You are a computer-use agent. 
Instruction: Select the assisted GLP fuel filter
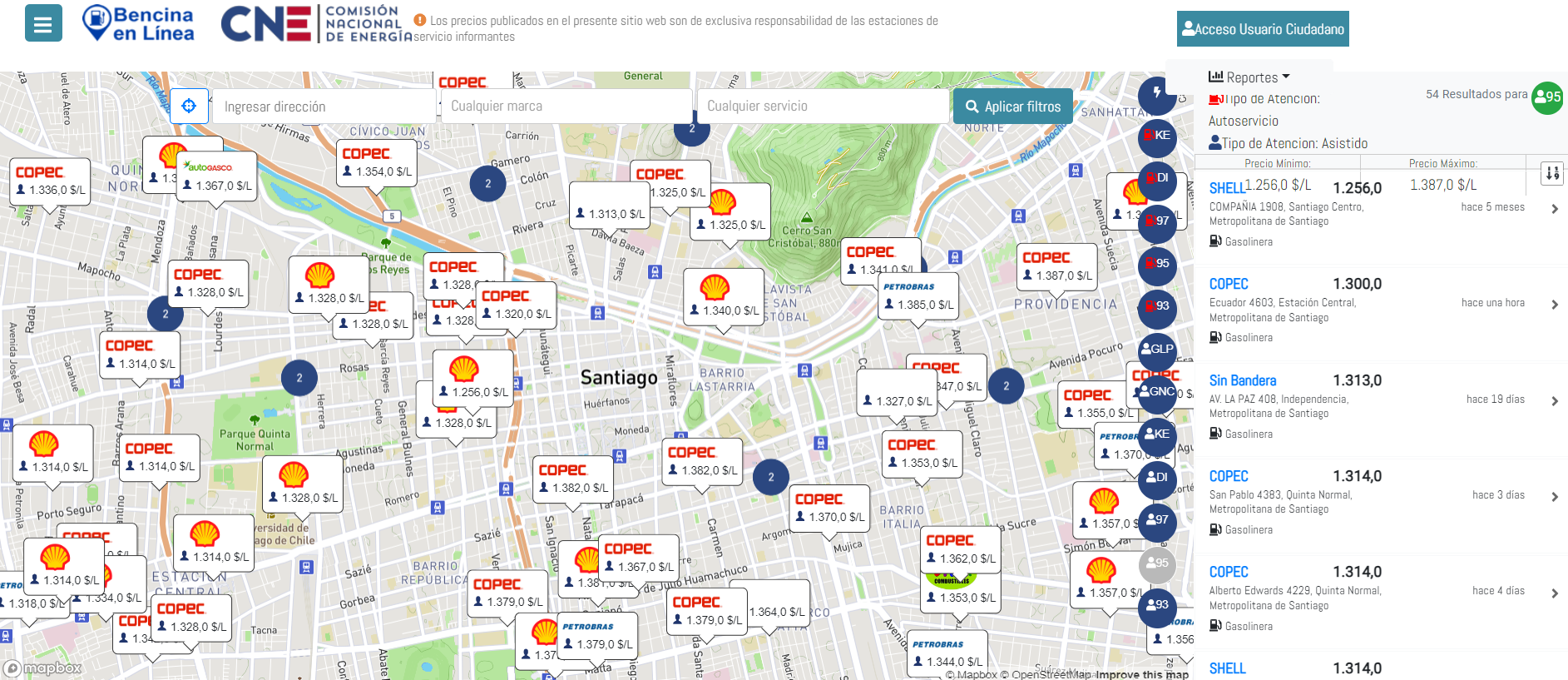pyautogui.click(x=1156, y=349)
